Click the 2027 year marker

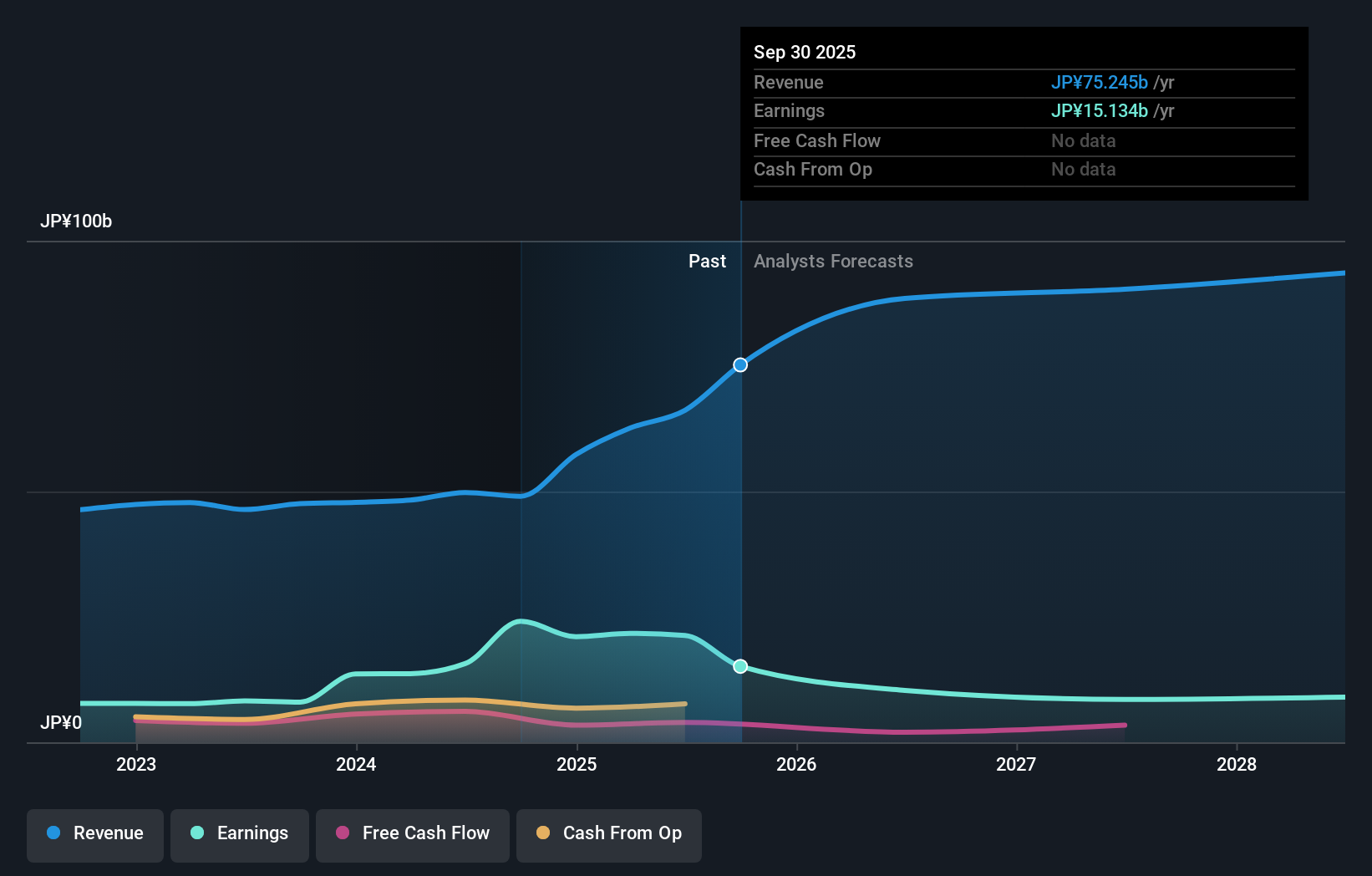click(x=1016, y=763)
